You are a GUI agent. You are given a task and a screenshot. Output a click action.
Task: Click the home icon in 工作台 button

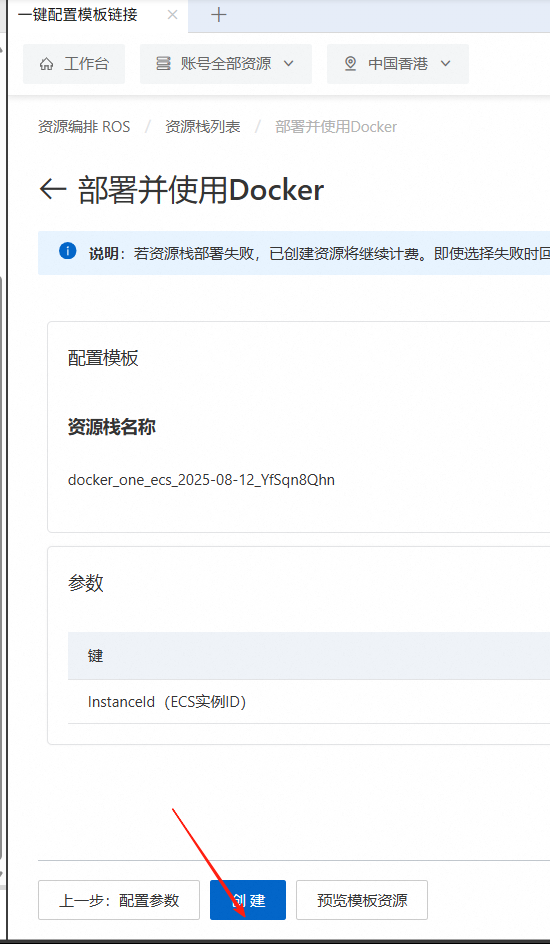pos(46,64)
